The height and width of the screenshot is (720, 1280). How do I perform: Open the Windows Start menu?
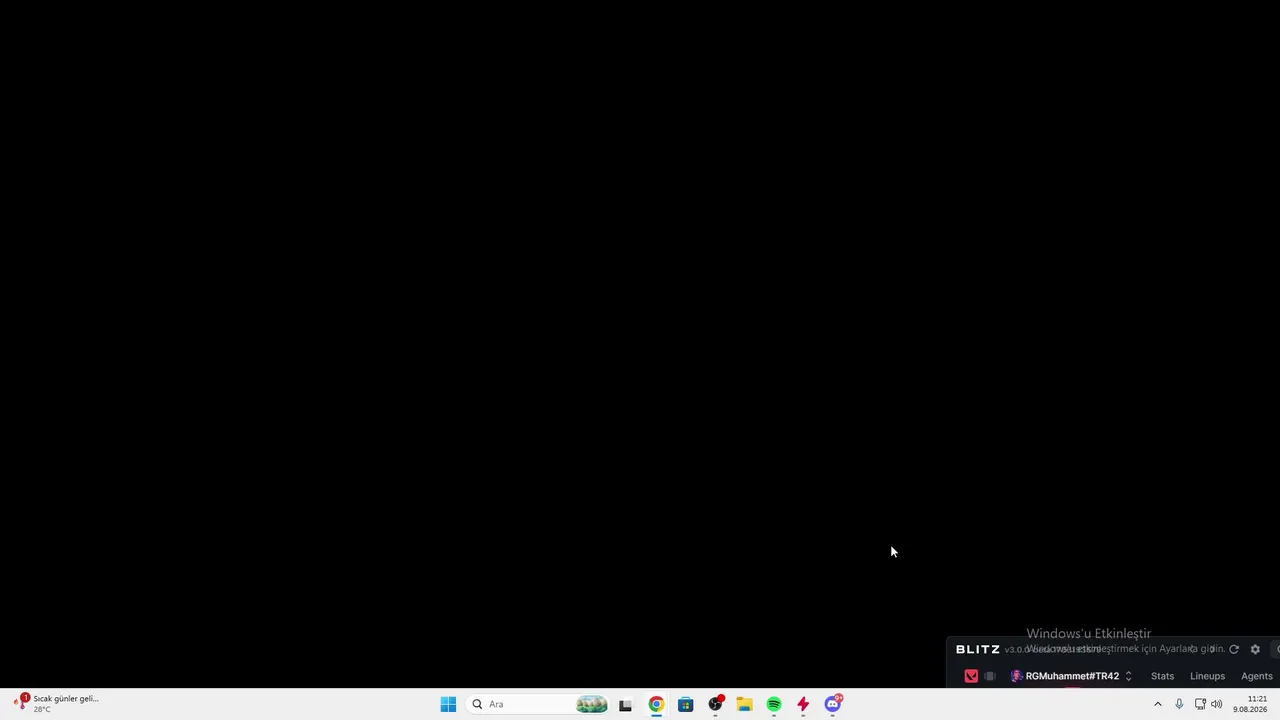tap(448, 704)
